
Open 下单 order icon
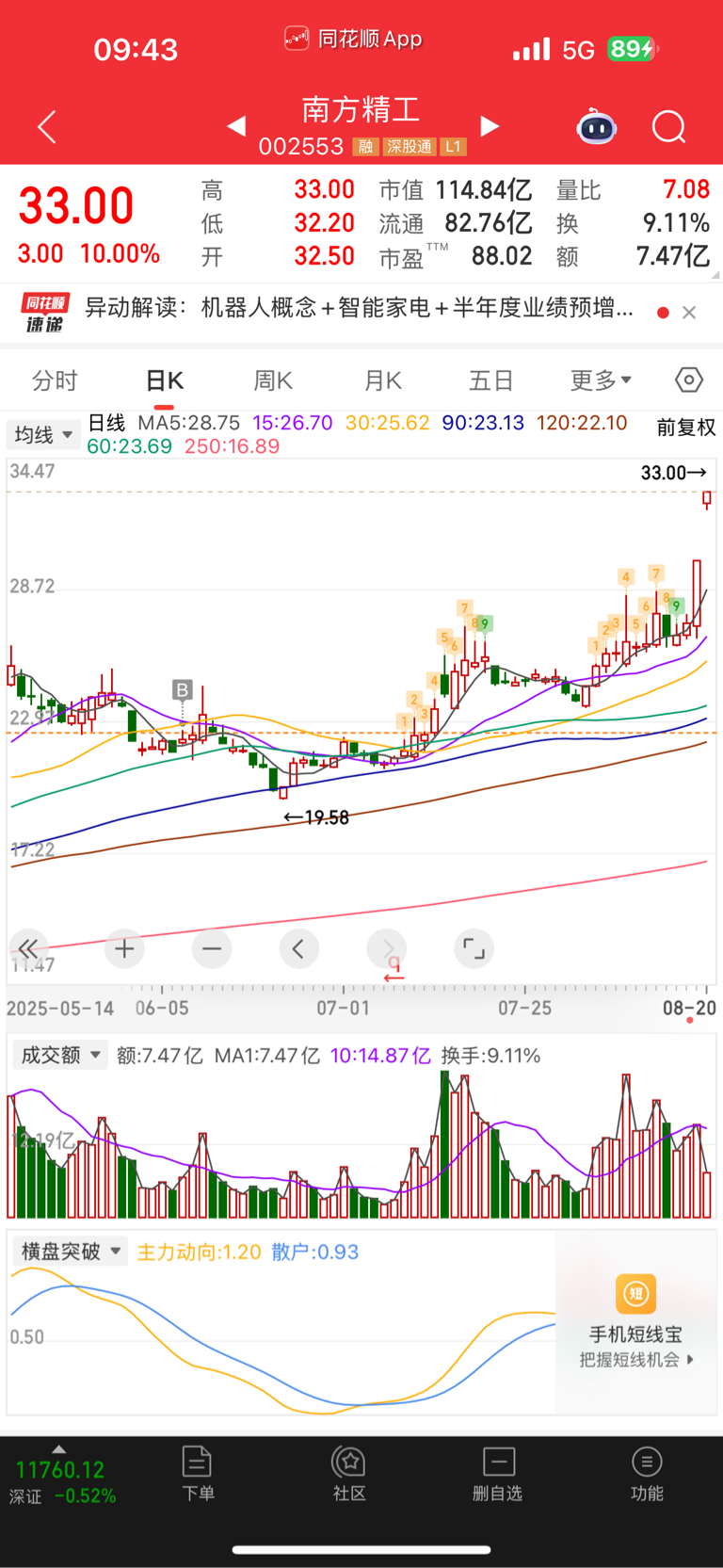[x=198, y=1474]
